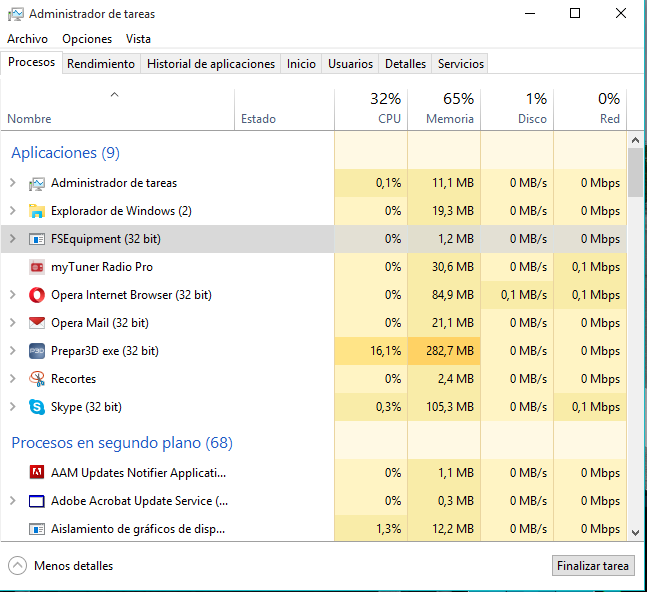Click the 84,9 MB memory value
The height and width of the screenshot is (592, 647).
coord(453,295)
